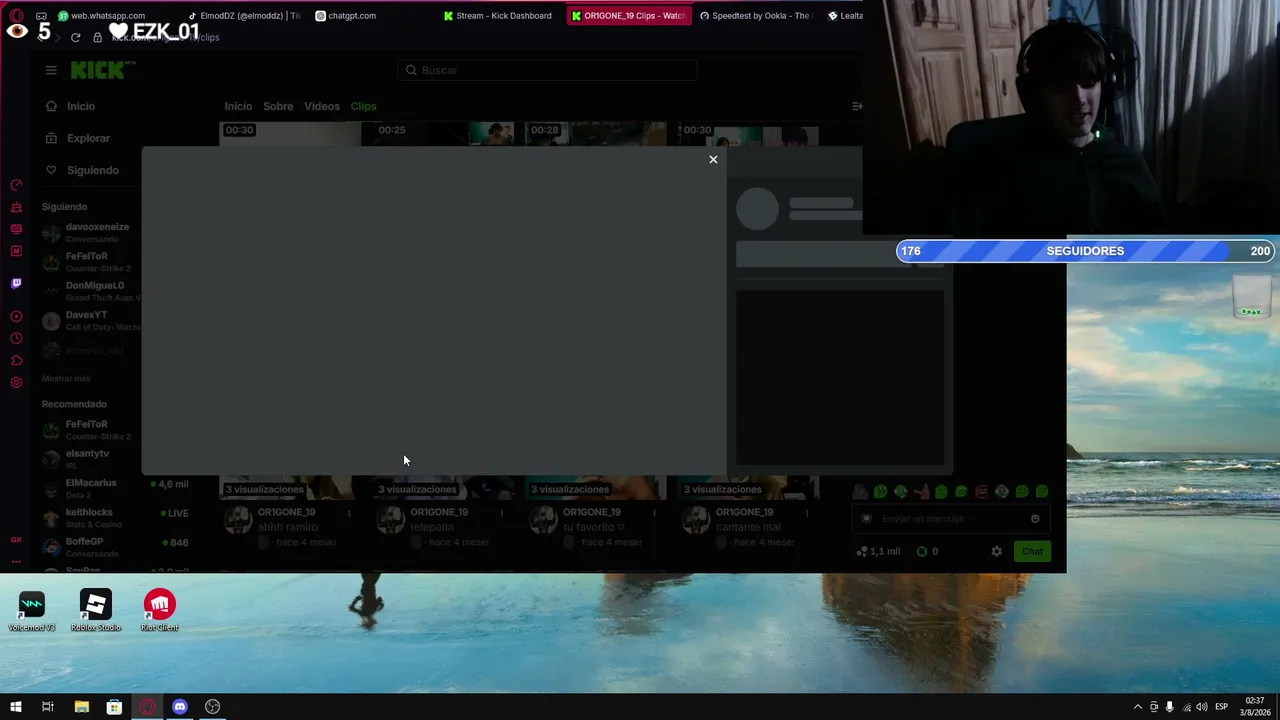Switch to the channel Inicio tab
The height and width of the screenshot is (720, 1280).
(238, 106)
